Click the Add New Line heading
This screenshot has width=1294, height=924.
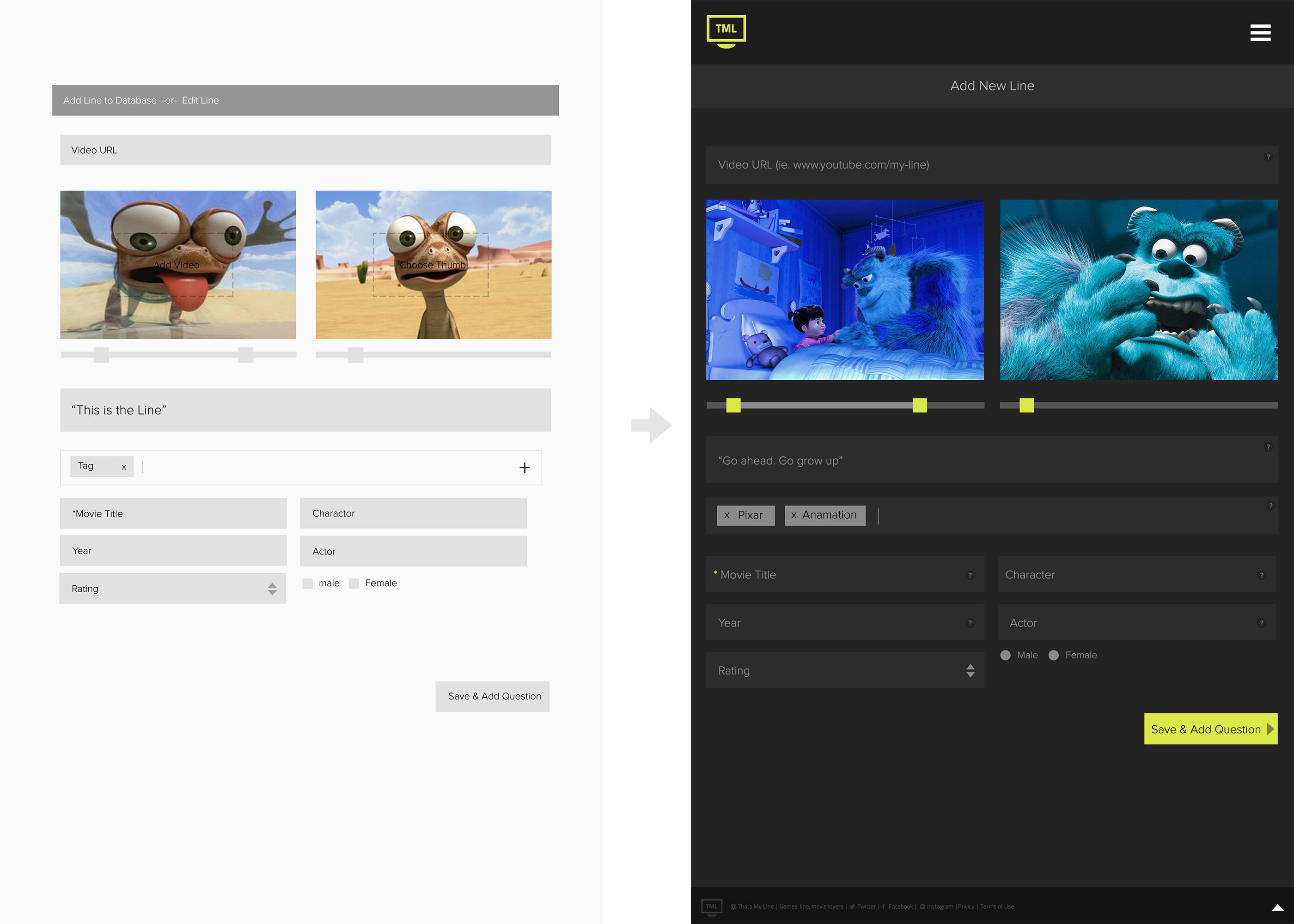[992, 86]
